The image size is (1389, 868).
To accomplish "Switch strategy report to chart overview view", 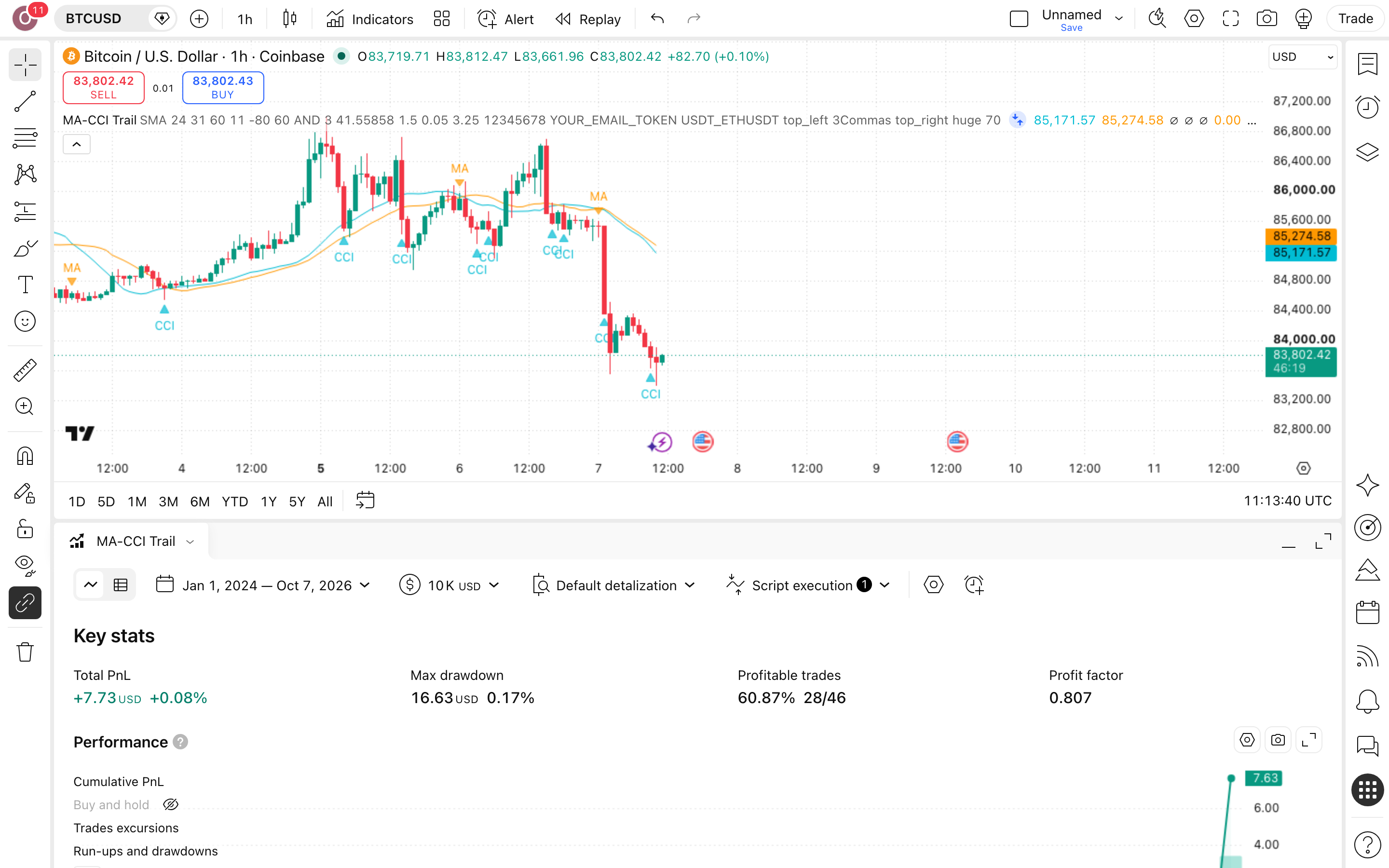I will click(91, 585).
